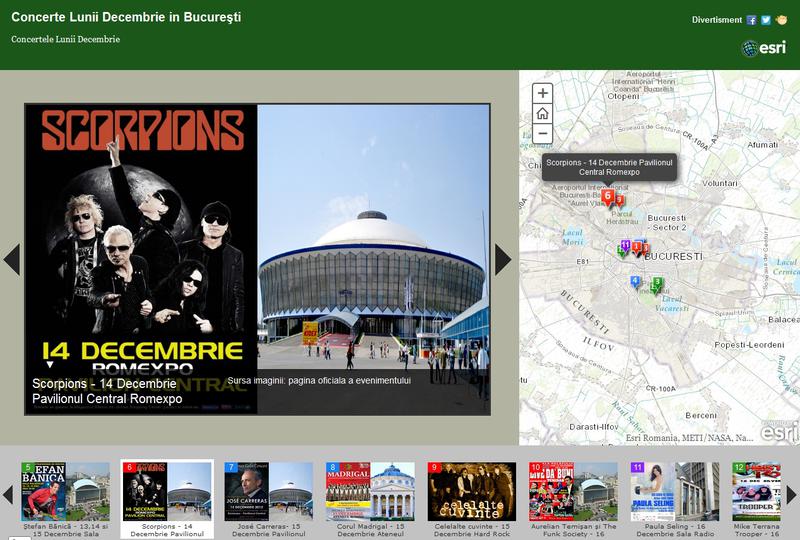Open the Celelalte cuvinte concert thumbnail
This screenshot has height=540, width=800.
[472, 492]
